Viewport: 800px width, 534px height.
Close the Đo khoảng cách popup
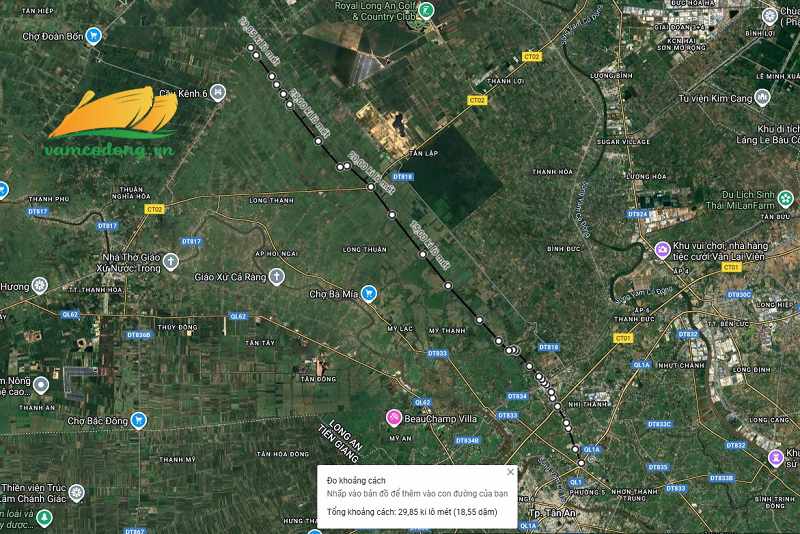510,472
